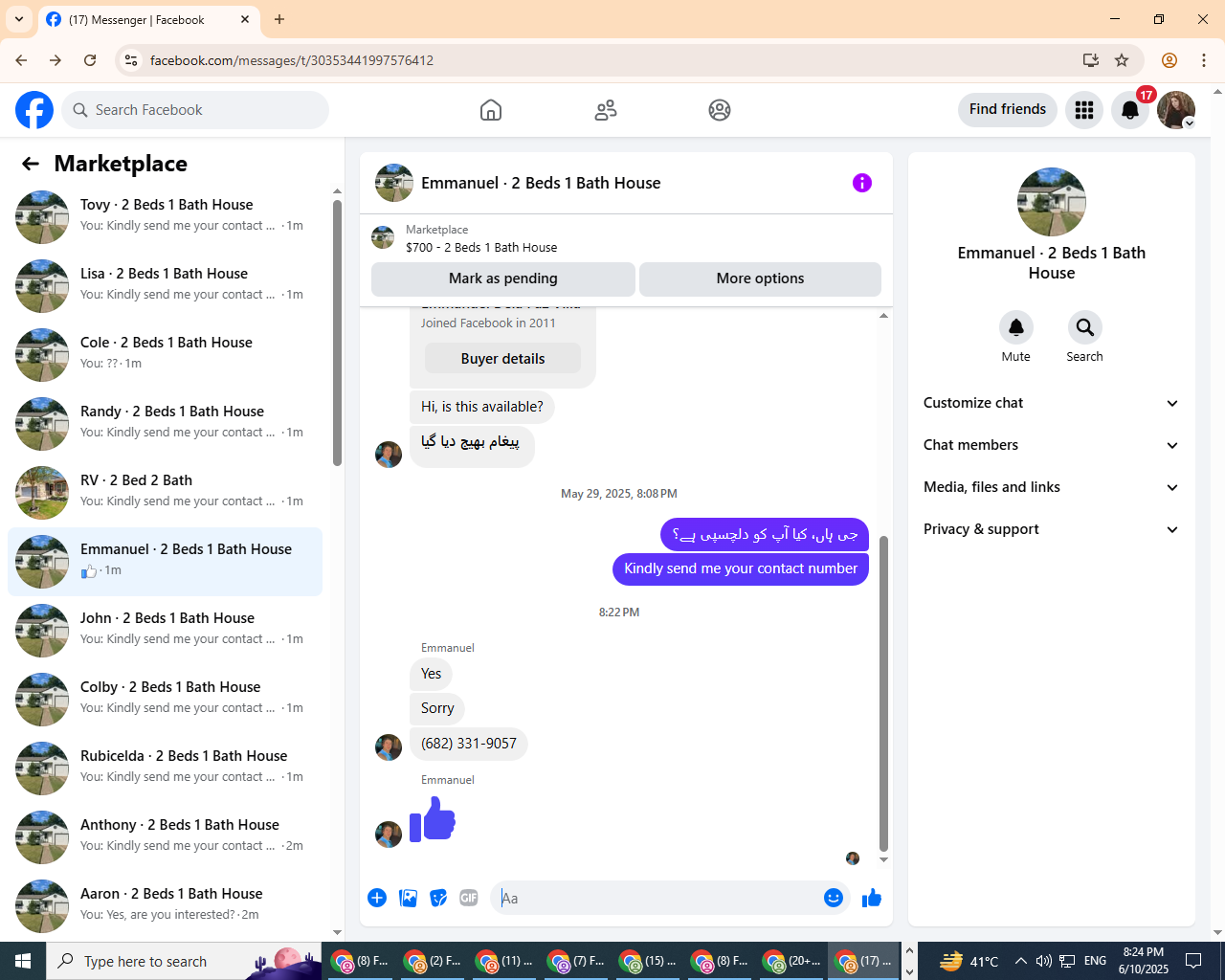Click the chat messages scrollbar
Image resolution: width=1225 pixels, height=980 pixels.
(x=883, y=694)
